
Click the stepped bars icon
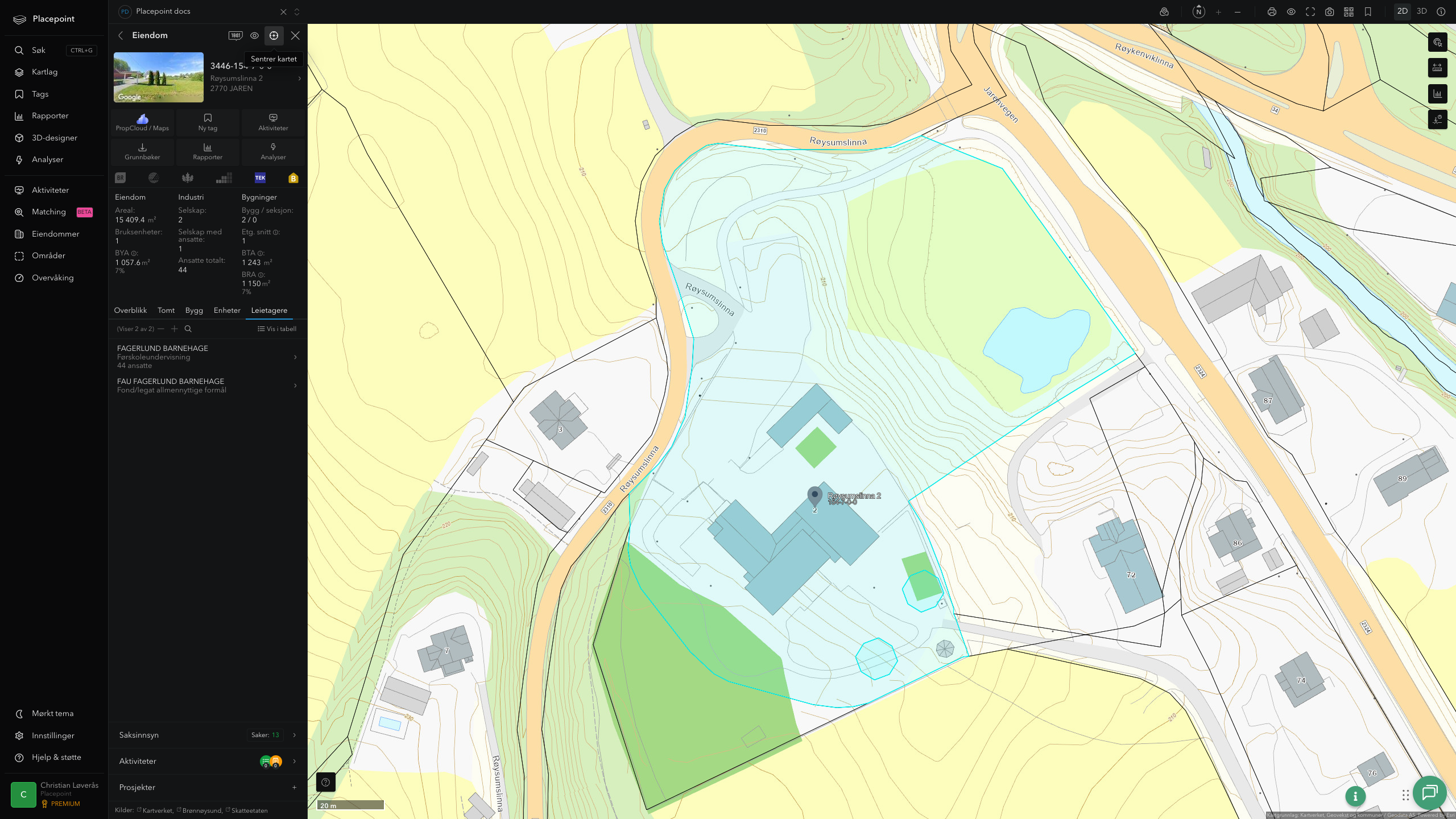[x=224, y=178]
